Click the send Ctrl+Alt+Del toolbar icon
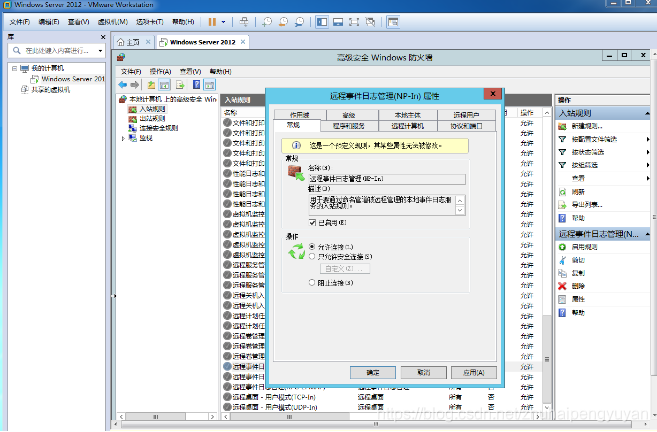 click(244, 22)
